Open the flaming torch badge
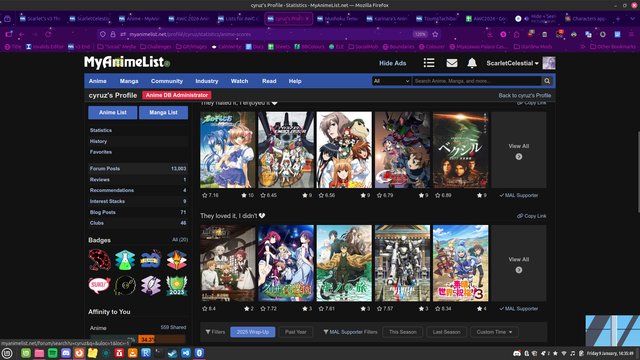 (x=176, y=260)
